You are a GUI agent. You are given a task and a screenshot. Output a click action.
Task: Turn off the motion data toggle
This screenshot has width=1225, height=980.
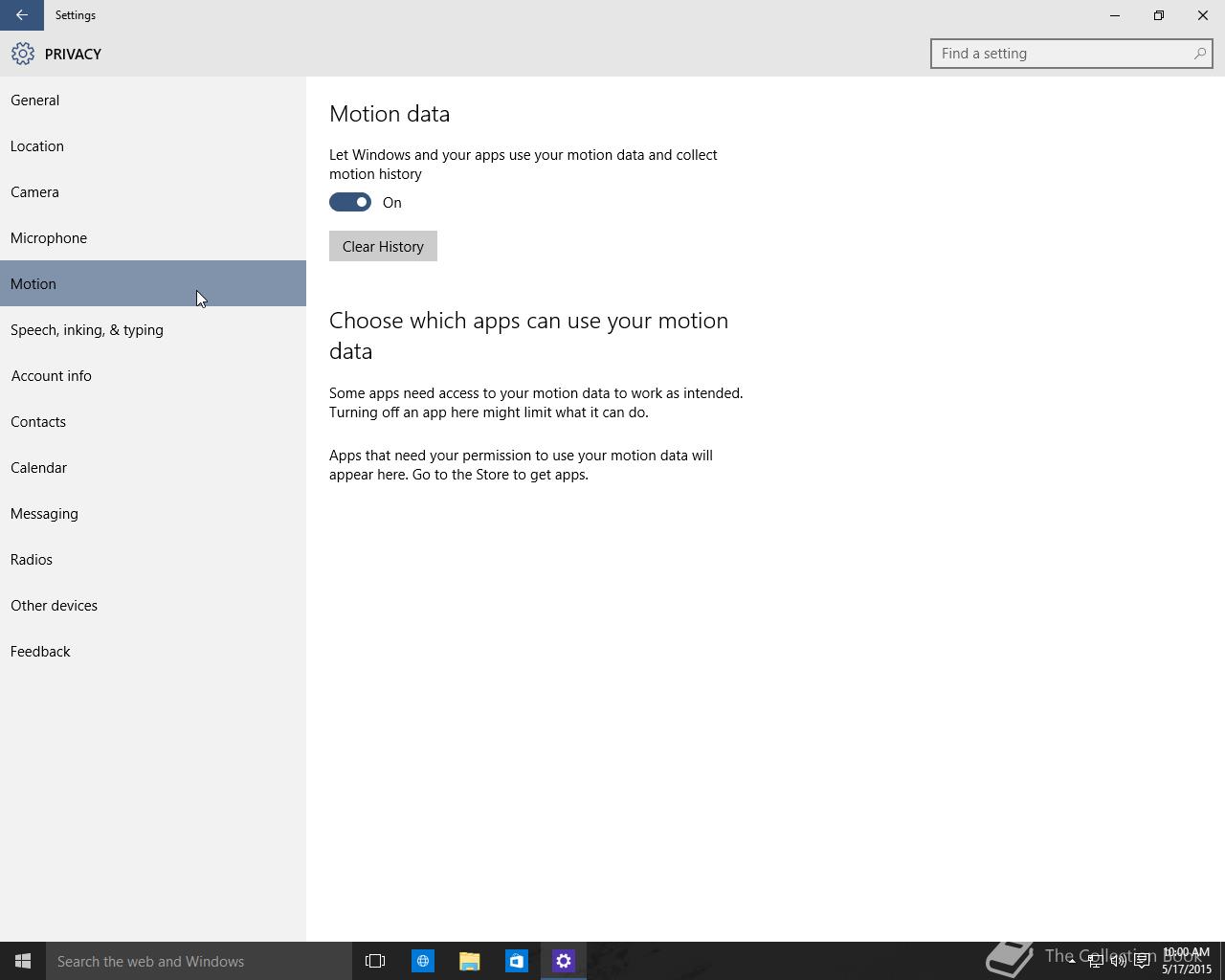[x=350, y=202]
